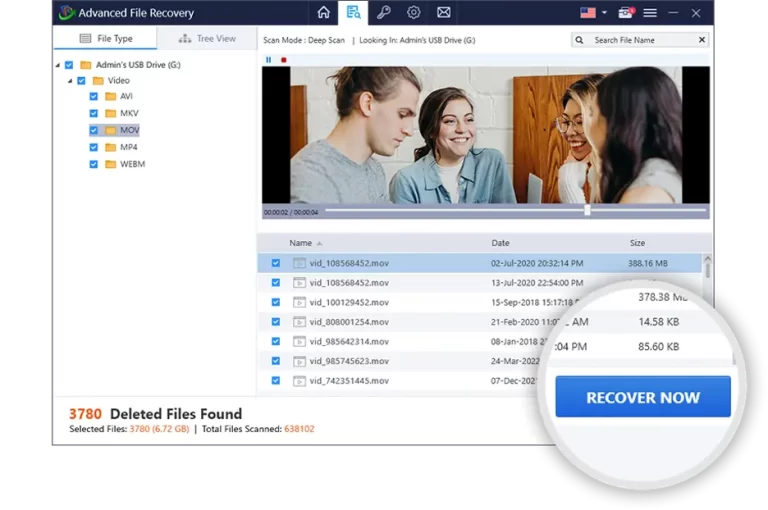Screen dimensions: 768x510
Task: Uncheck the vid_985745623.mov checkbox
Action: 276,361
